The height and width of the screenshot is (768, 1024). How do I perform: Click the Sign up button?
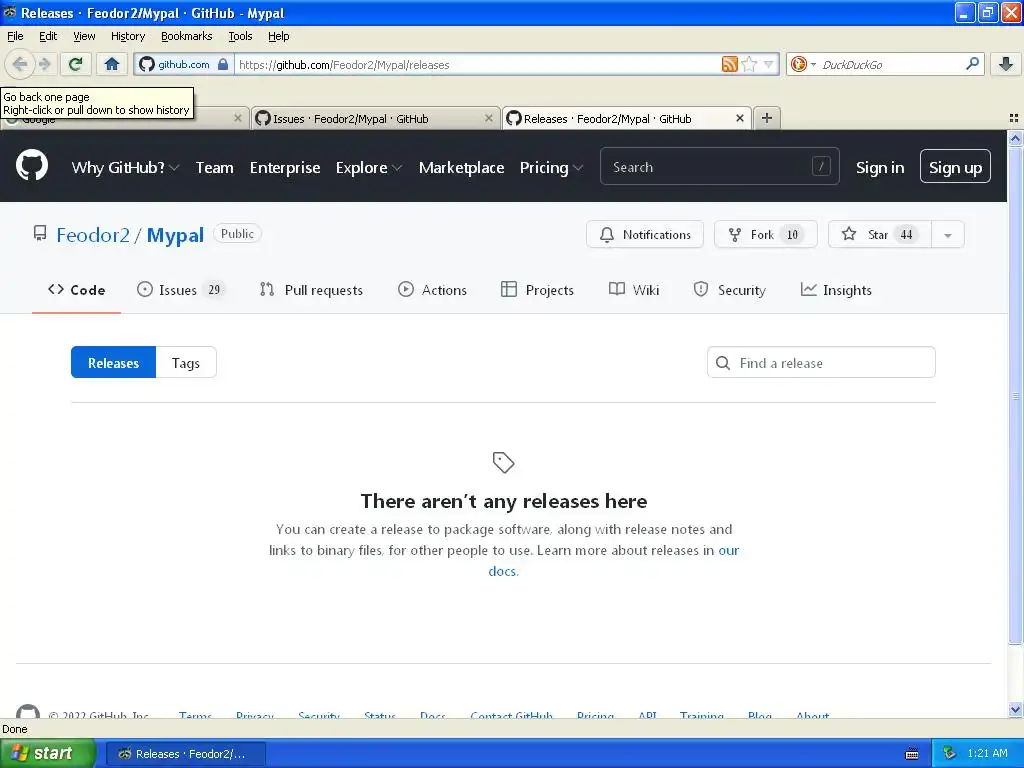point(955,167)
